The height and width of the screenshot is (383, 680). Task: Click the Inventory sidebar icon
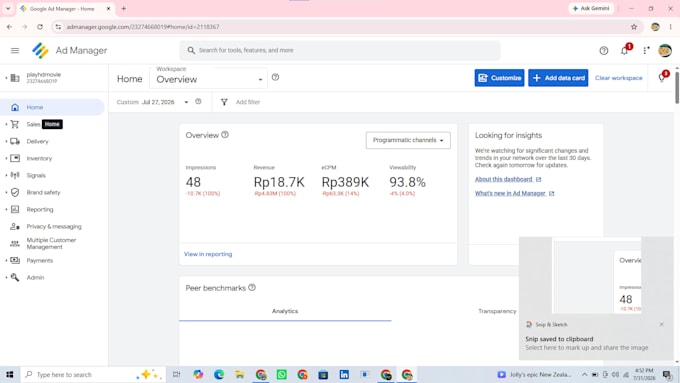pos(15,158)
